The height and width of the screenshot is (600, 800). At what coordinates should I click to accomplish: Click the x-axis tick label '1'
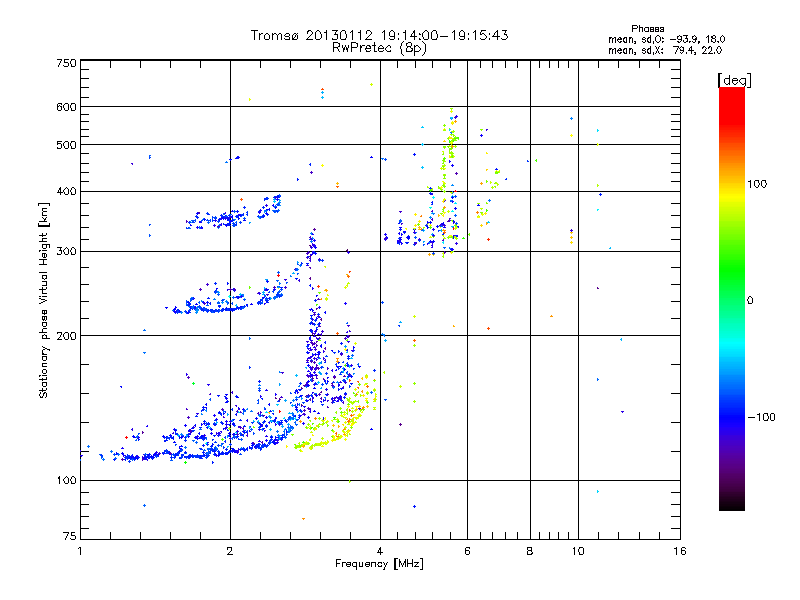80,551
